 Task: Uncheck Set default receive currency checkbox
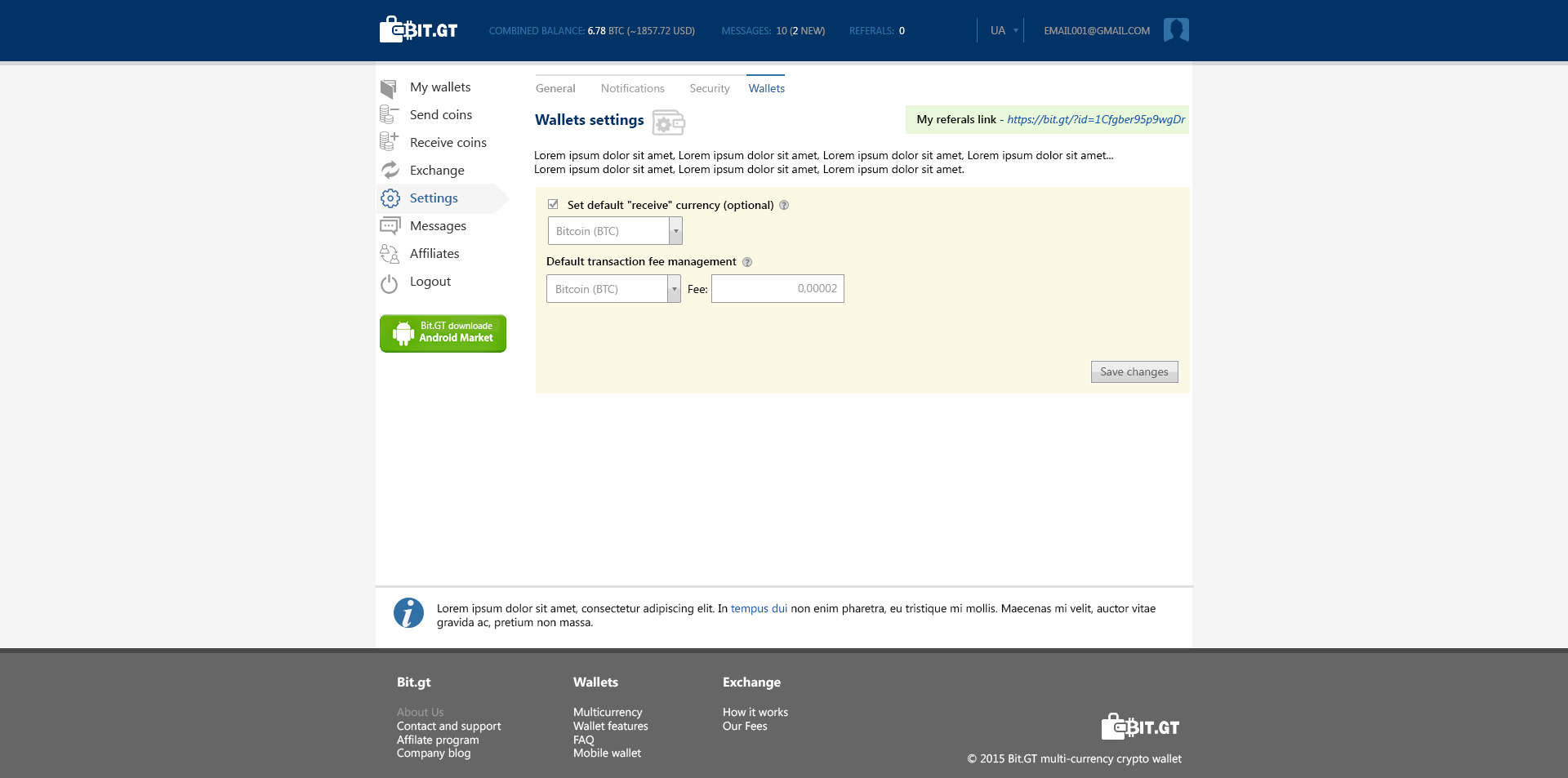click(553, 205)
